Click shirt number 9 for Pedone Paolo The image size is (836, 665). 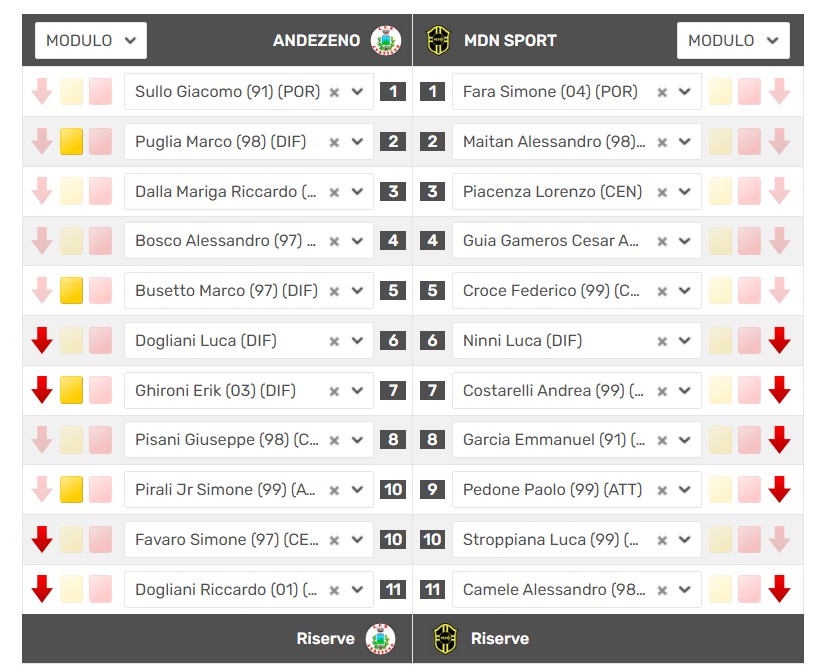pyautogui.click(x=432, y=490)
